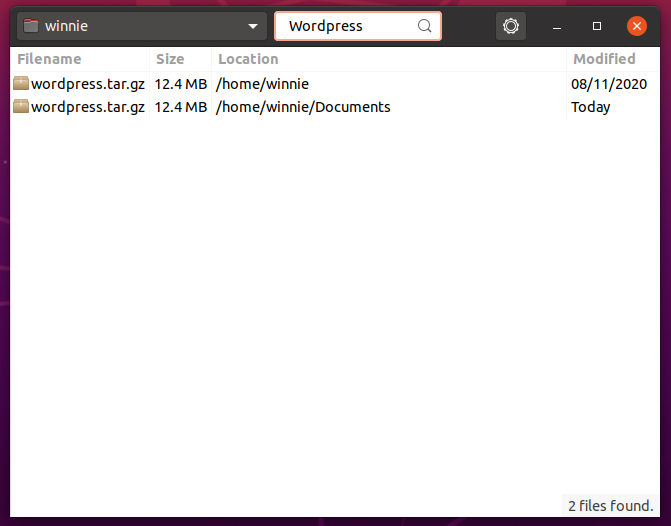Focus the Wordpress search field
Screen dimensions: 671x526
(x=358, y=26)
